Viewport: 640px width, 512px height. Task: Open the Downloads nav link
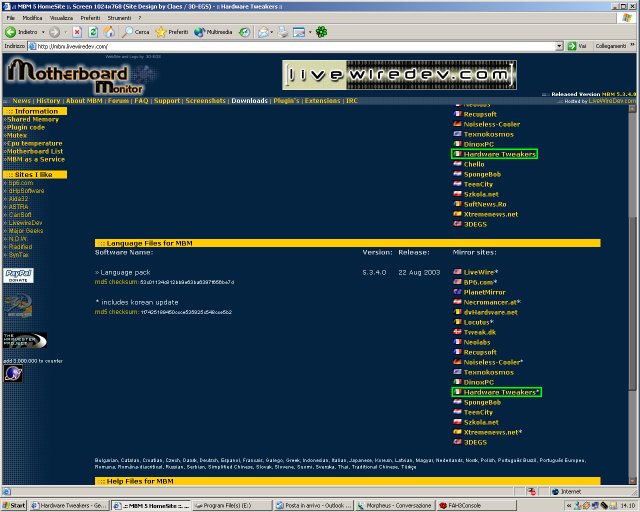click(x=249, y=101)
